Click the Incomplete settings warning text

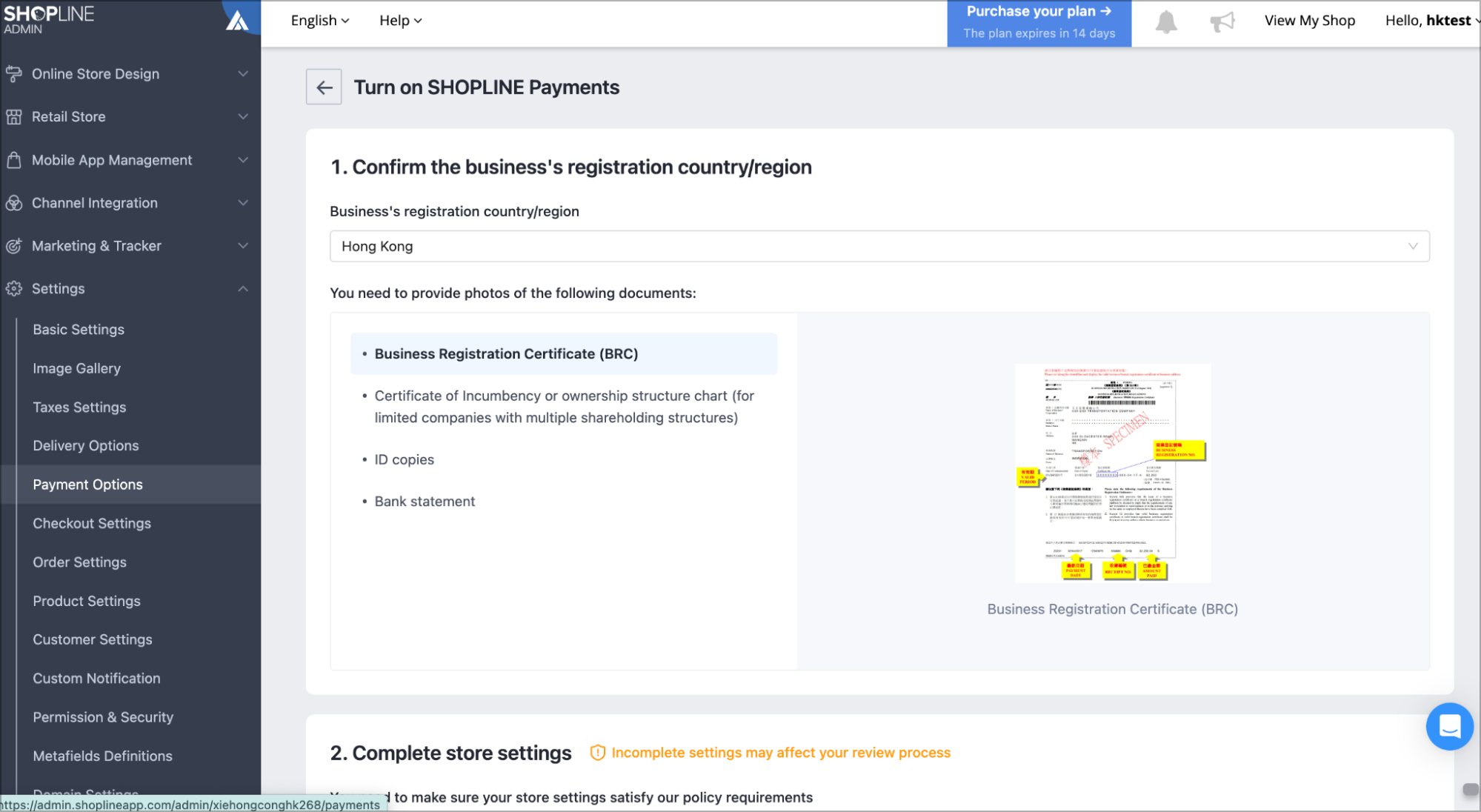pos(781,753)
